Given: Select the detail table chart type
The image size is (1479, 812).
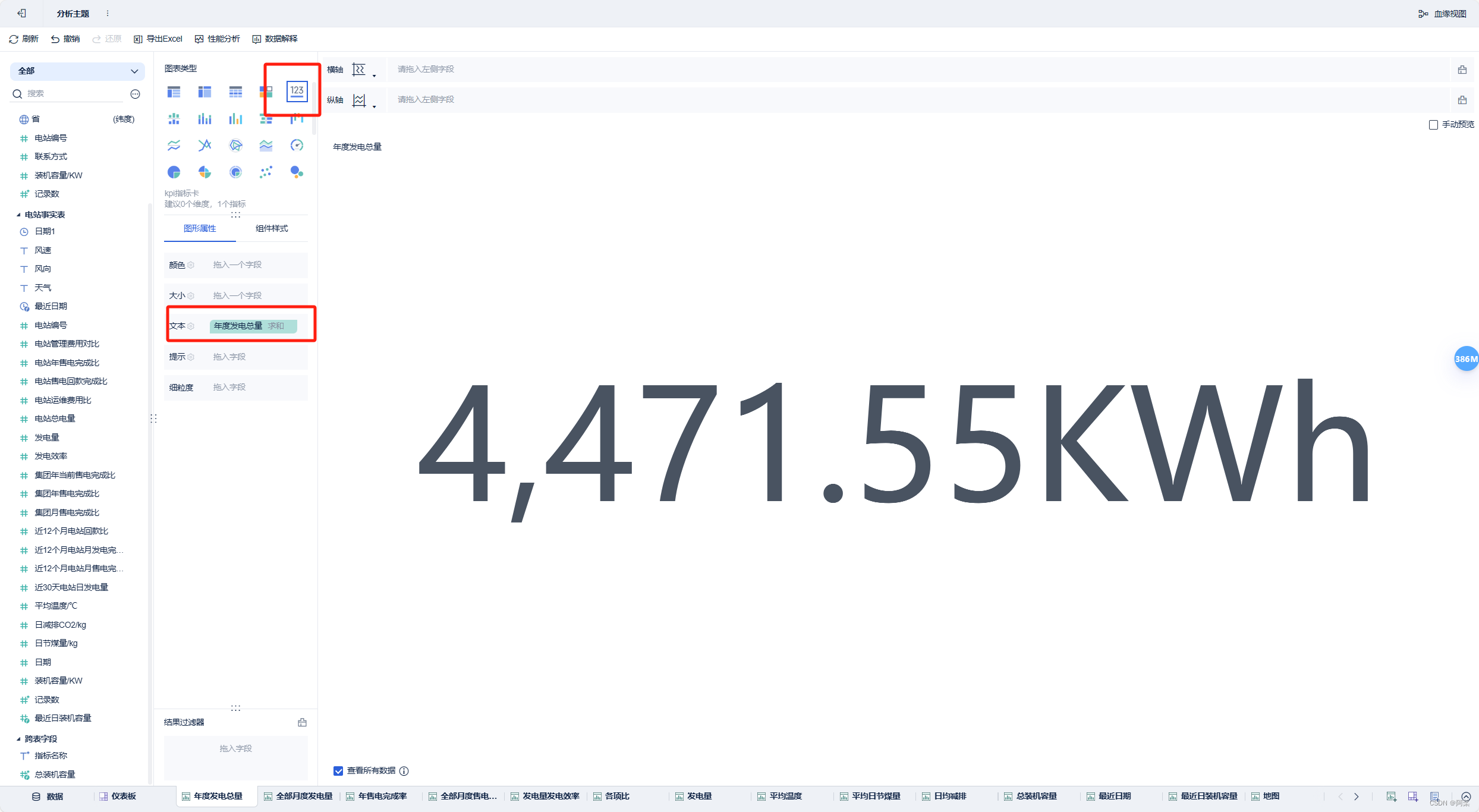Looking at the screenshot, I should 235,92.
